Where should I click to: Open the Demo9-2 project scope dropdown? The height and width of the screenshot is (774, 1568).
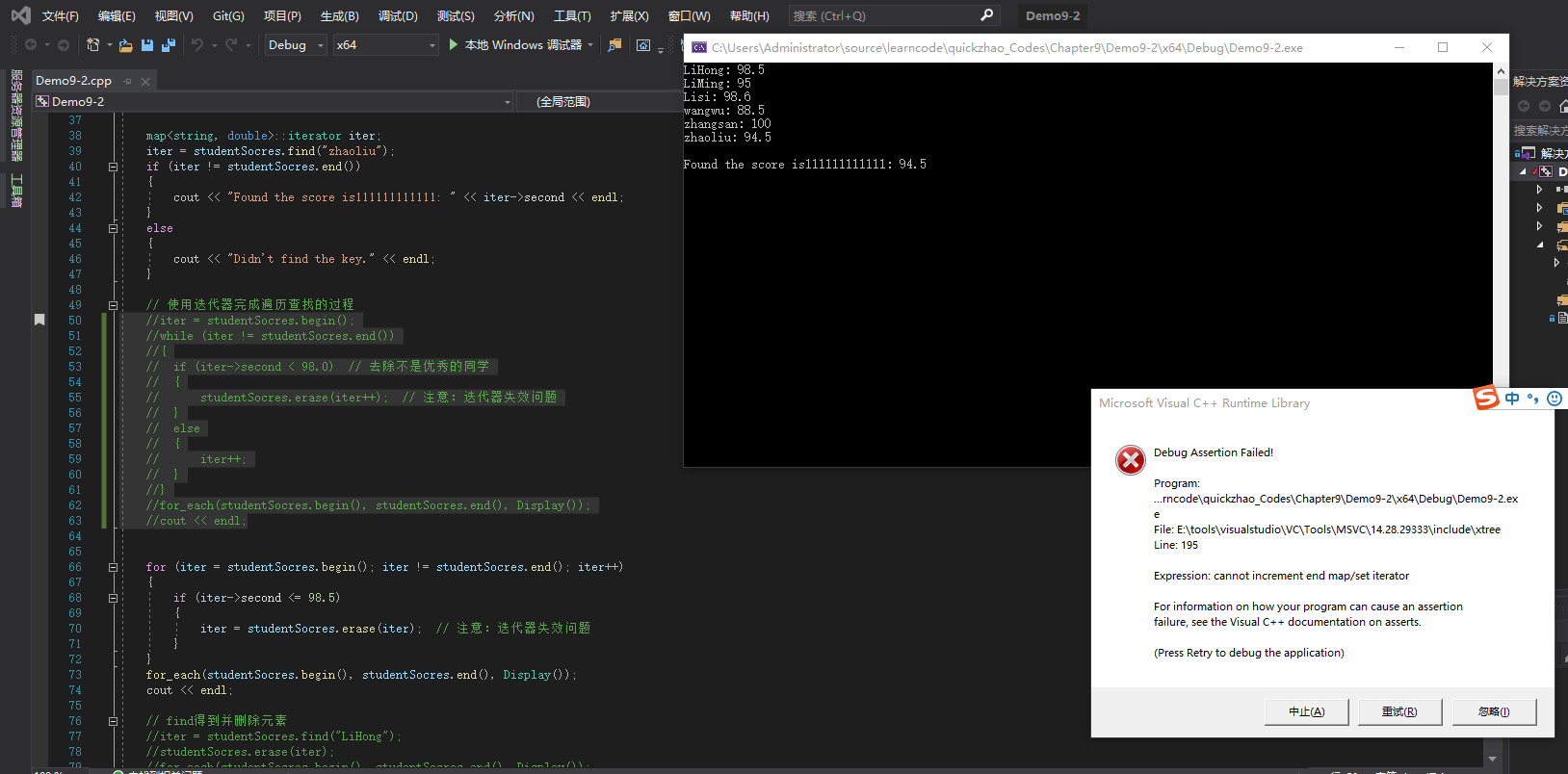pyautogui.click(x=274, y=101)
